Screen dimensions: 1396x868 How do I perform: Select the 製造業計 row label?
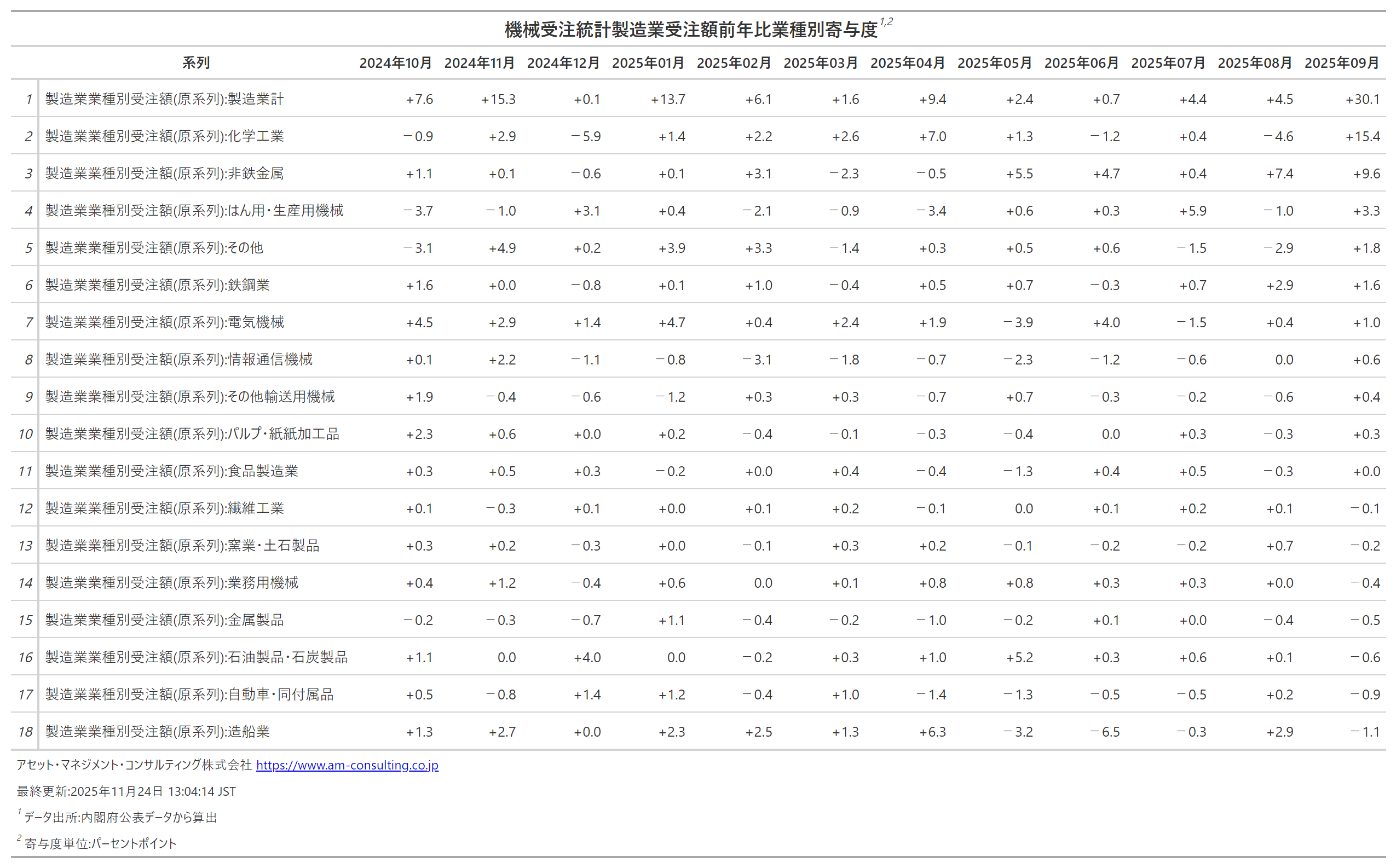(164, 99)
